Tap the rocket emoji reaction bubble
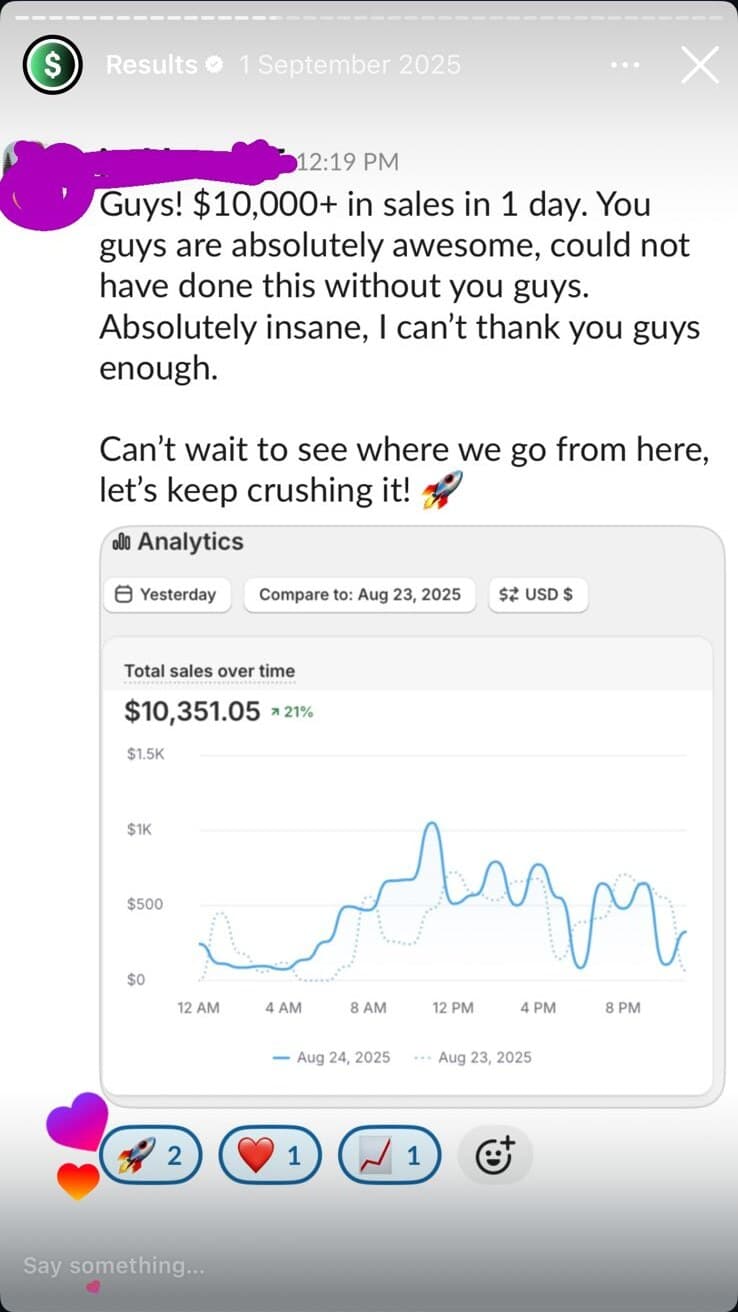Viewport: 738px width, 1312px height. [151, 1154]
